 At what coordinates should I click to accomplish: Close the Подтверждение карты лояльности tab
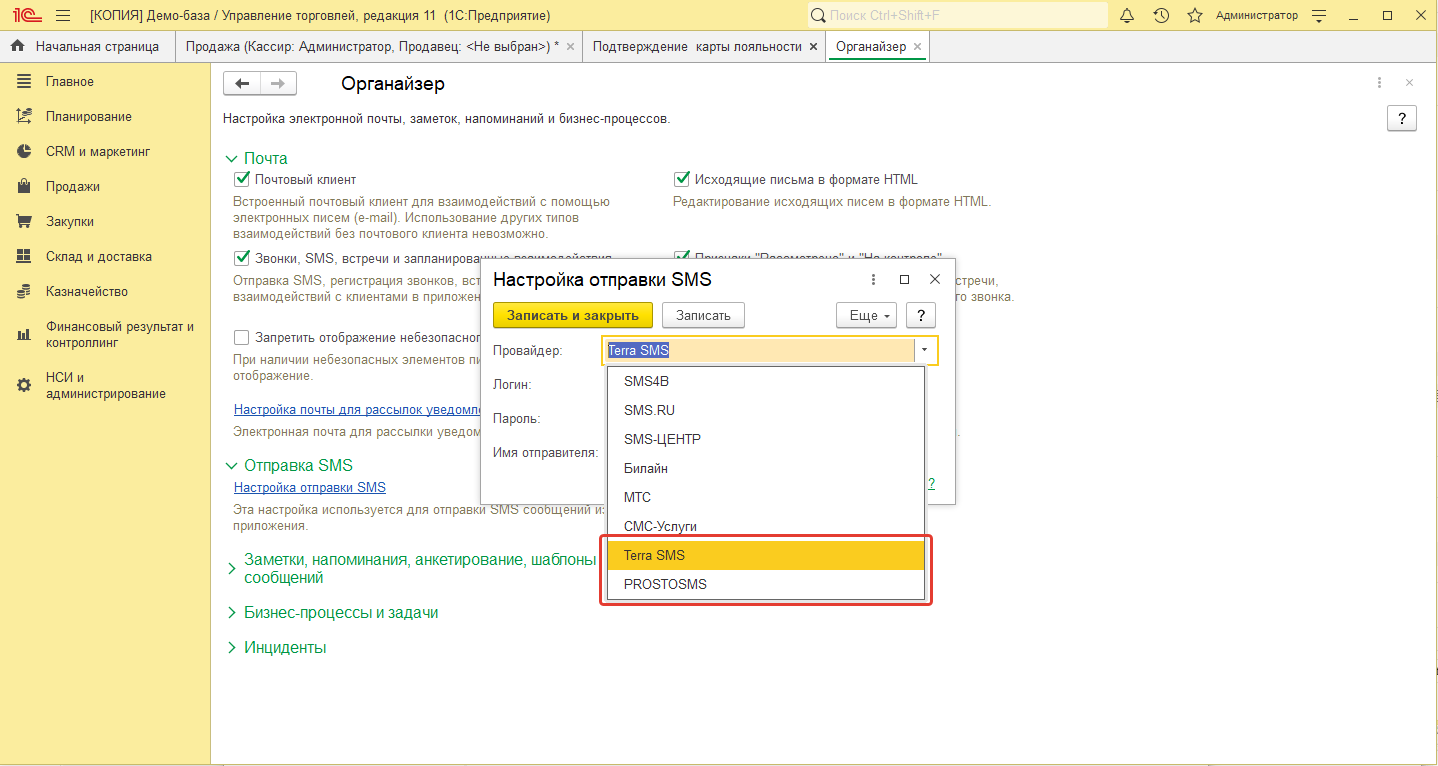click(x=813, y=47)
